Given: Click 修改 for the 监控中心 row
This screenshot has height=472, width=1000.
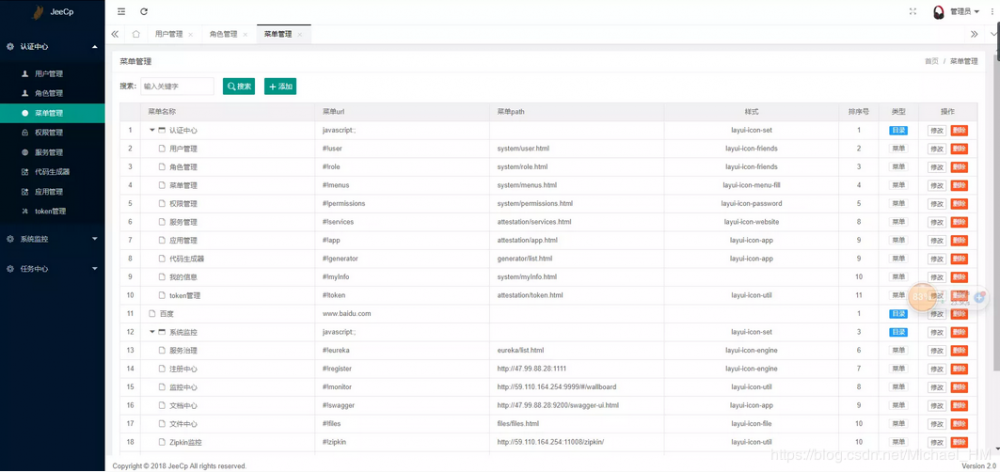Looking at the screenshot, I should [x=936, y=387].
